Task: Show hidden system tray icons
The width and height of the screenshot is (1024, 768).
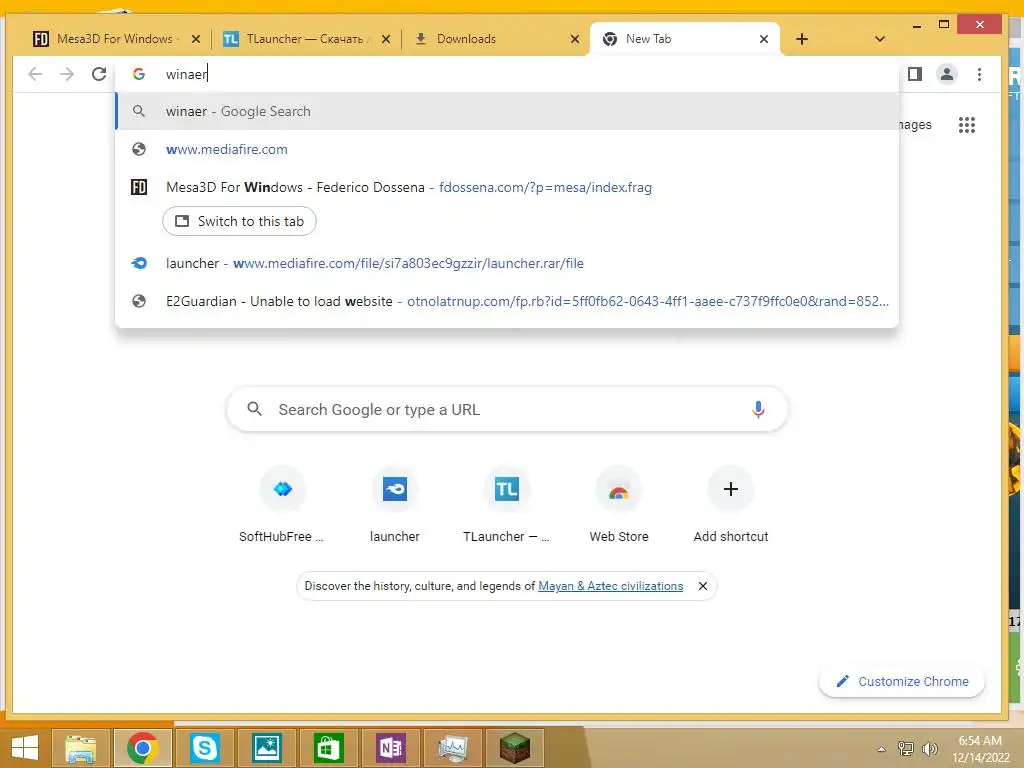Action: coord(881,749)
